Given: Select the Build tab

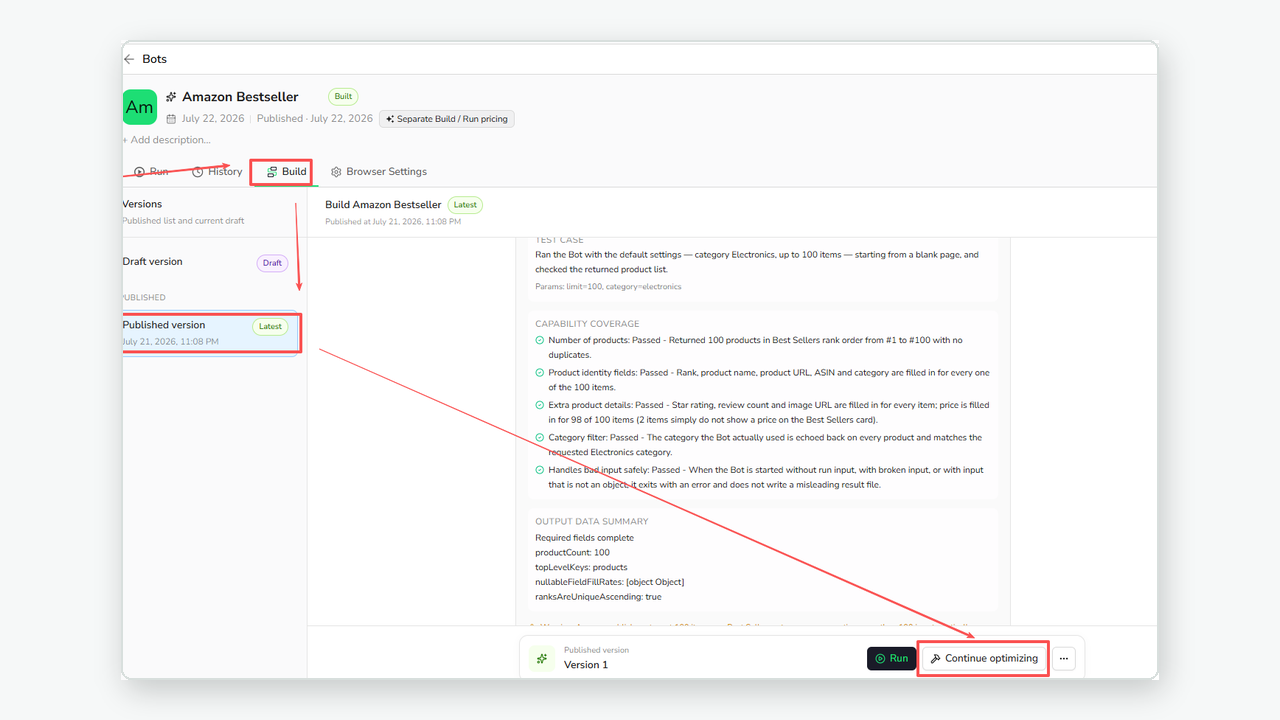Looking at the screenshot, I should pyautogui.click(x=286, y=172).
